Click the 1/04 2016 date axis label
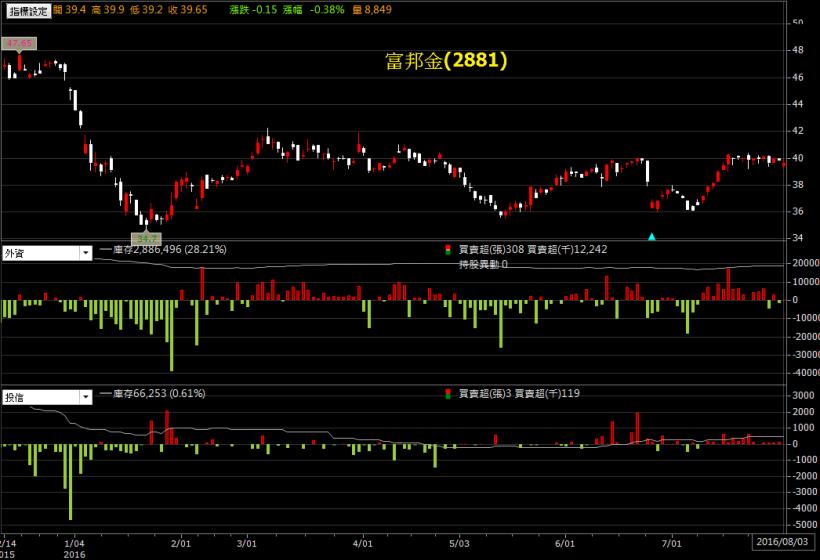 coord(74,548)
